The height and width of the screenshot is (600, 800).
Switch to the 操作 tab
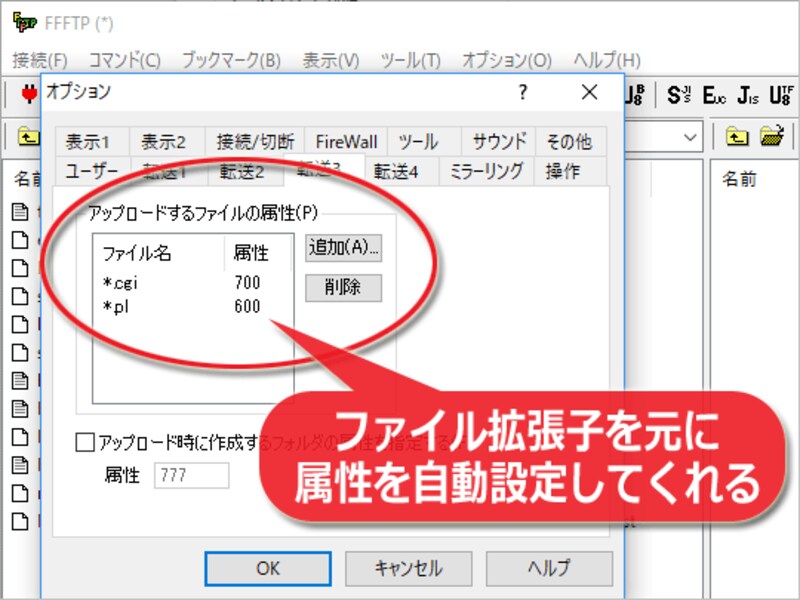click(x=568, y=171)
